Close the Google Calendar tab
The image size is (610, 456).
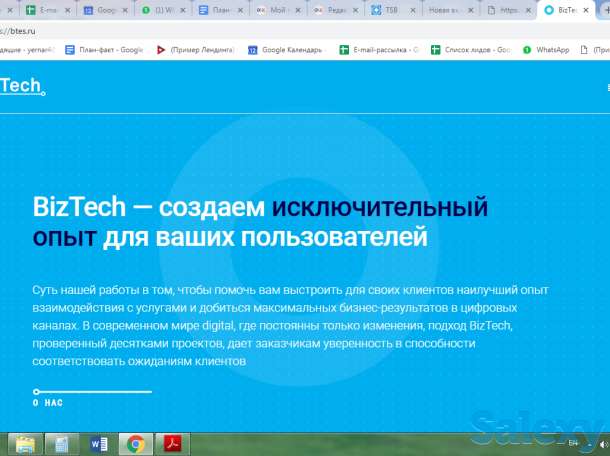(125, 11)
